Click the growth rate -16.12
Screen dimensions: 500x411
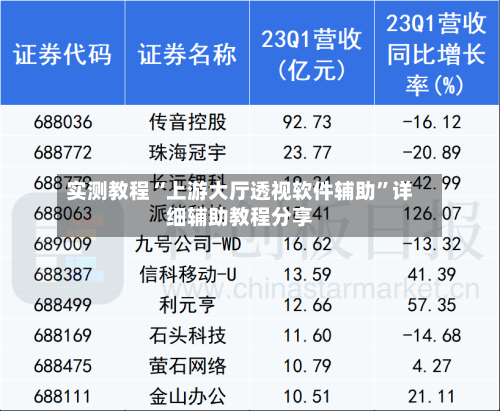pos(432,122)
